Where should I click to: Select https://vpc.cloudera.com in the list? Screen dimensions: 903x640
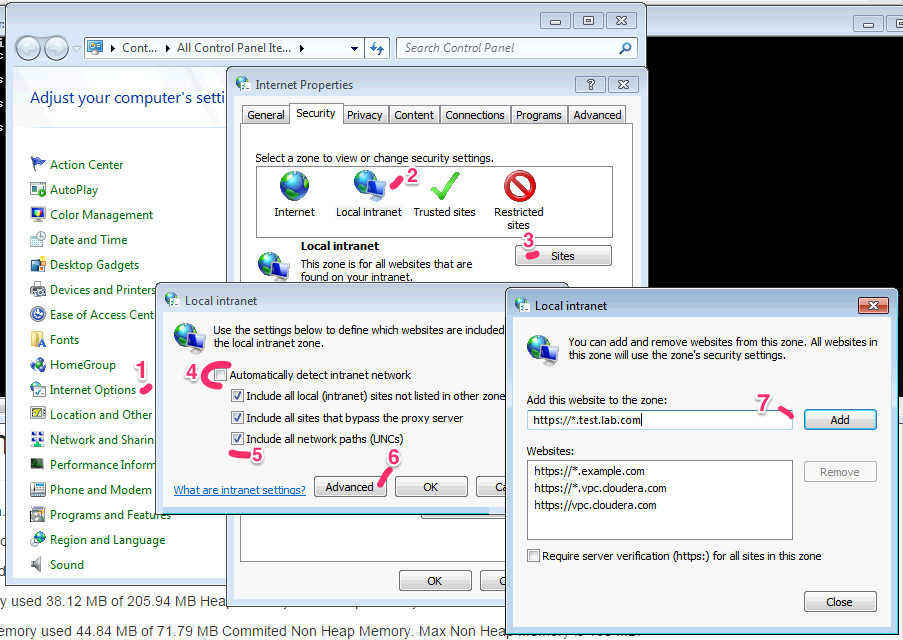point(595,505)
